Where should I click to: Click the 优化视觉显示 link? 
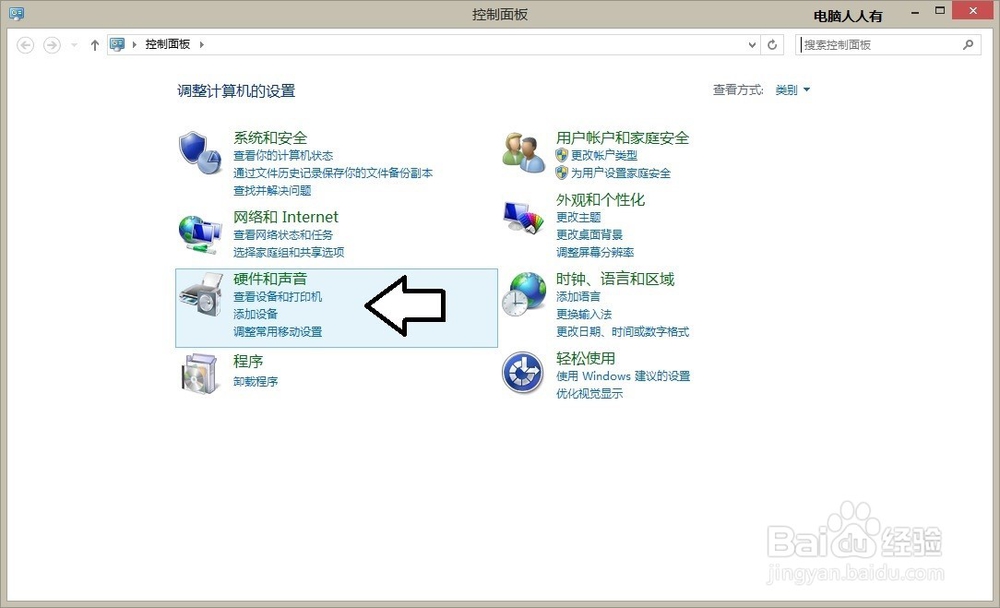tap(589, 394)
